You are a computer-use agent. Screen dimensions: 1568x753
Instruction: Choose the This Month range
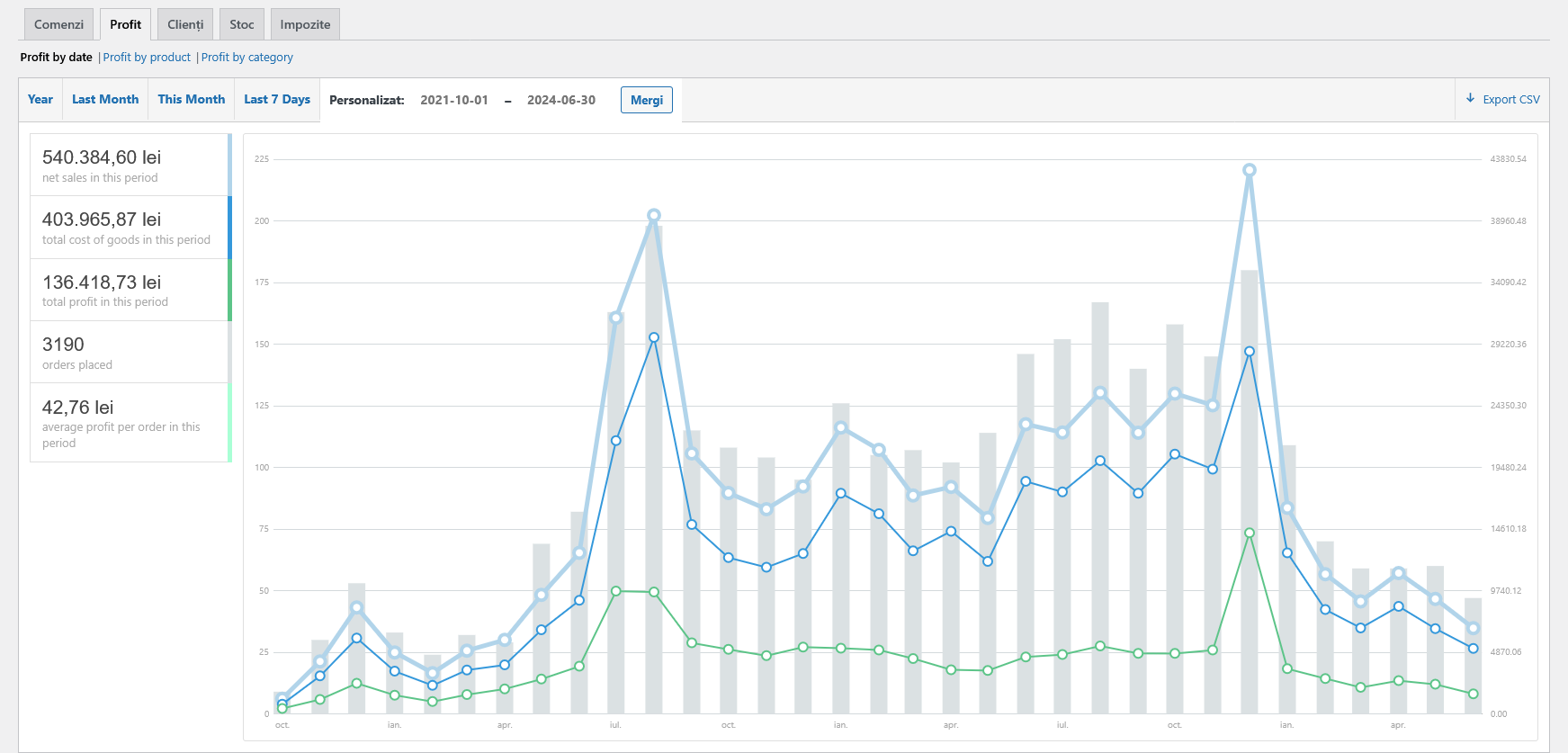pyautogui.click(x=192, y=99)
